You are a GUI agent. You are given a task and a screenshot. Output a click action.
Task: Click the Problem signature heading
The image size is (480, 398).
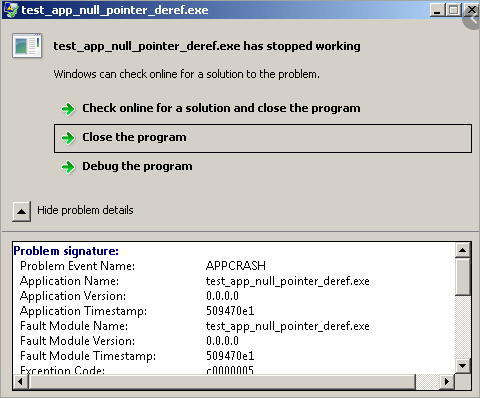(x=66, y=251)
